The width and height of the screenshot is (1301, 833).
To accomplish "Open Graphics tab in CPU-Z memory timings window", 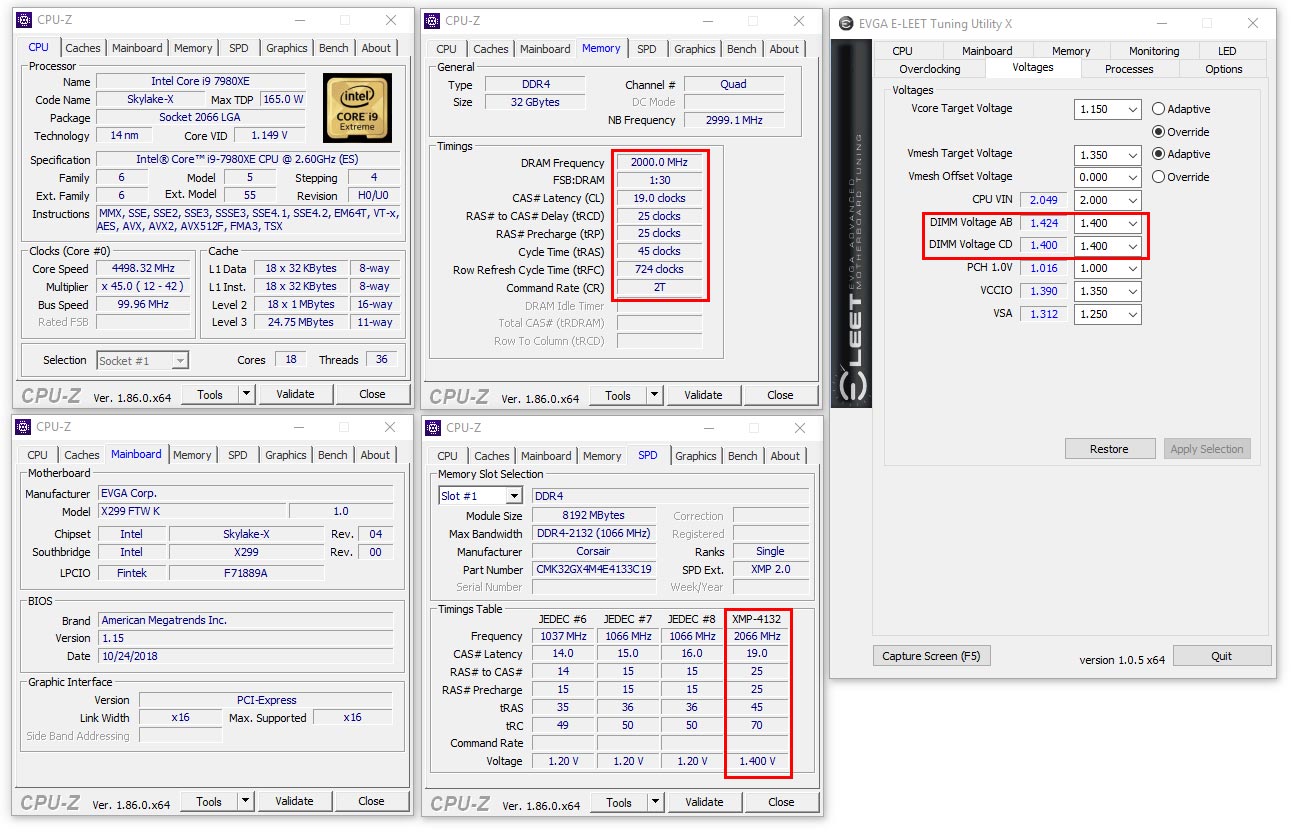I will click(695, 49).
